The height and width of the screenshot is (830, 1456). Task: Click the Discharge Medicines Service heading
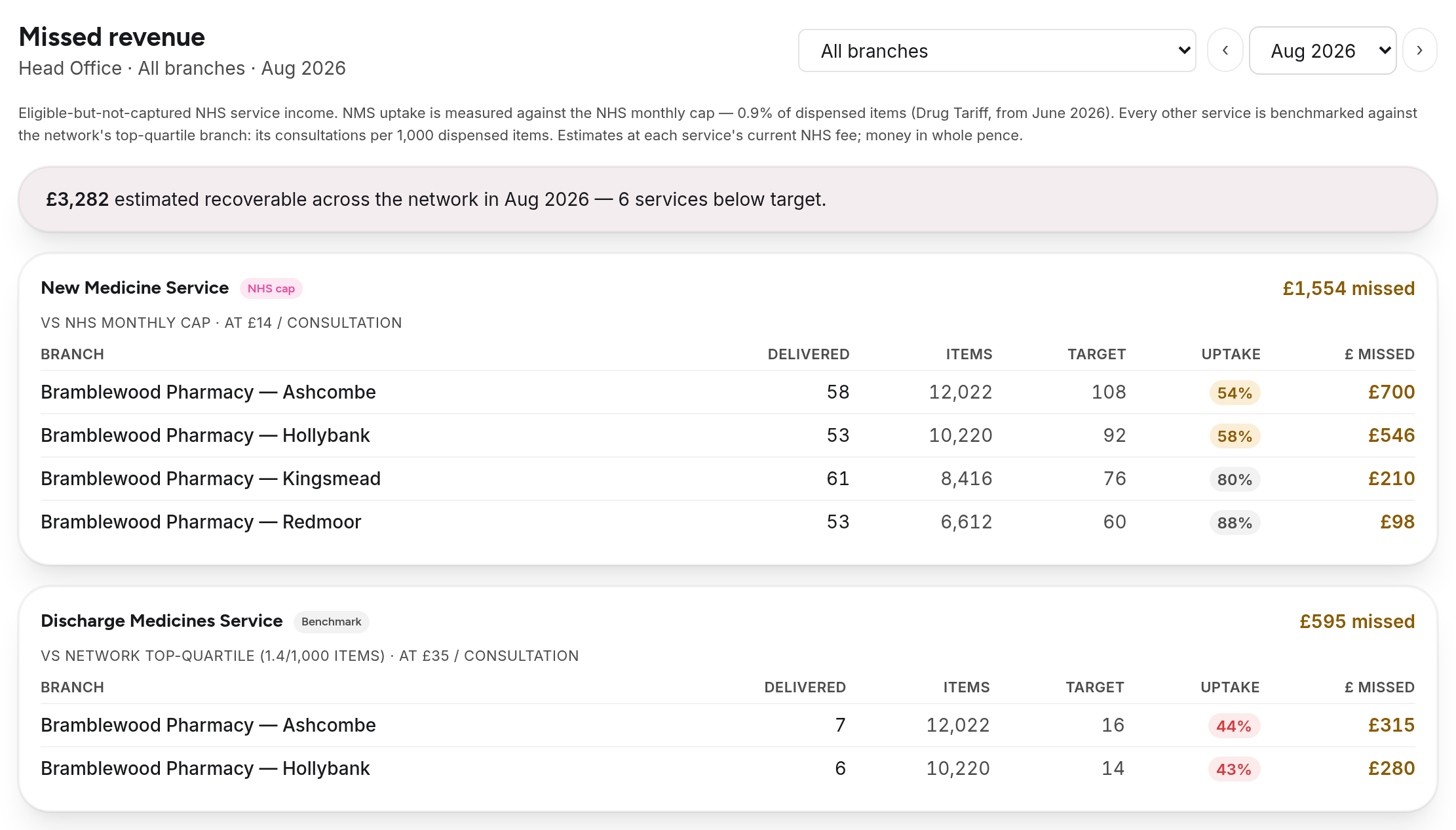[x=161, y=621]
